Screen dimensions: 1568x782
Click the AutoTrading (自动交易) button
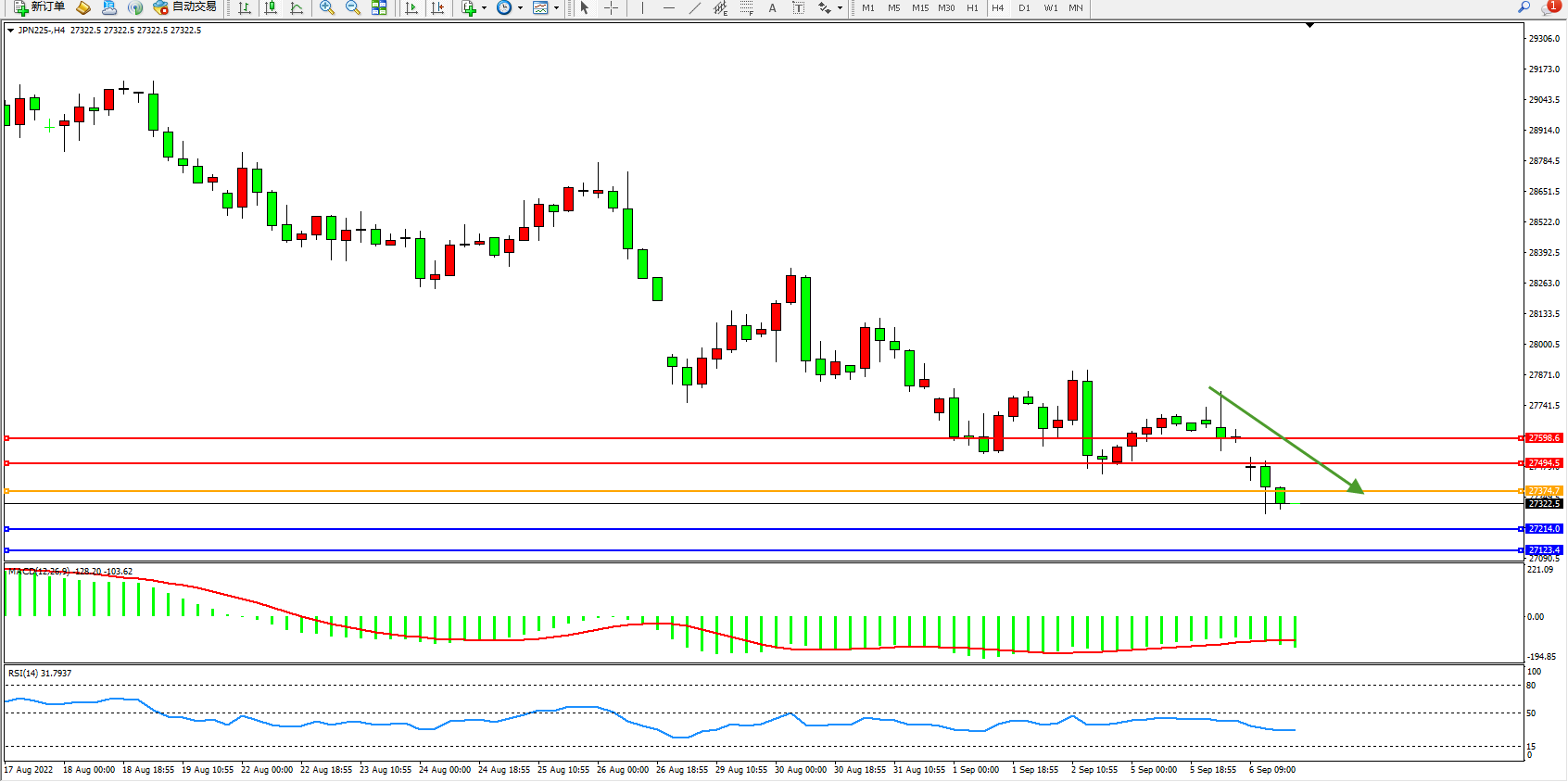[185, 7]
